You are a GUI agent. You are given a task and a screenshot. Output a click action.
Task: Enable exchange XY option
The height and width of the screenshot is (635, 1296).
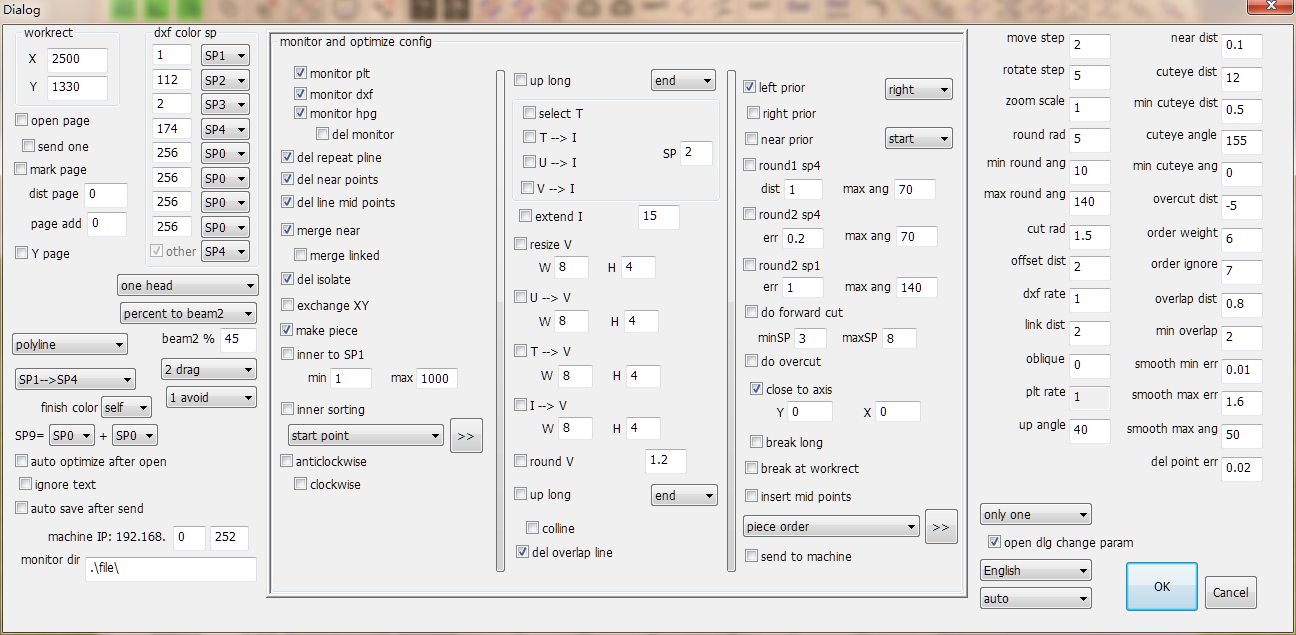click(288, 305)
